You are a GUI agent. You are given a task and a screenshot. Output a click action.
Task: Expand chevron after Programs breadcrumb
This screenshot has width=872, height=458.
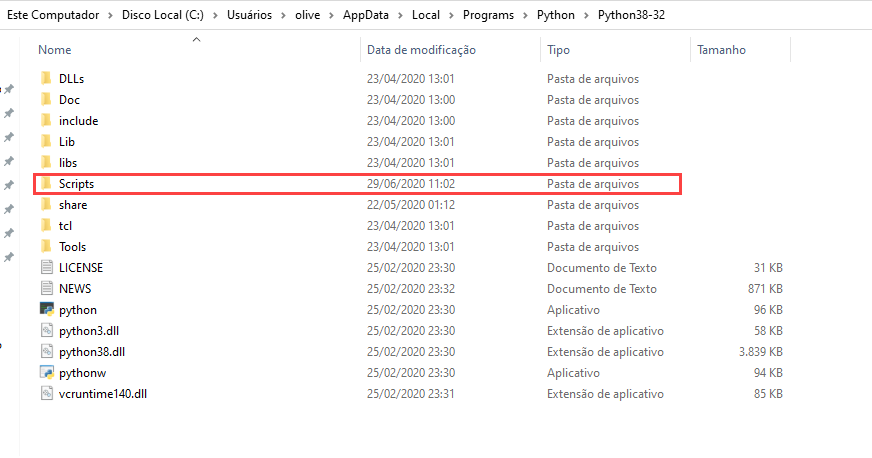(x=526, y=16)
